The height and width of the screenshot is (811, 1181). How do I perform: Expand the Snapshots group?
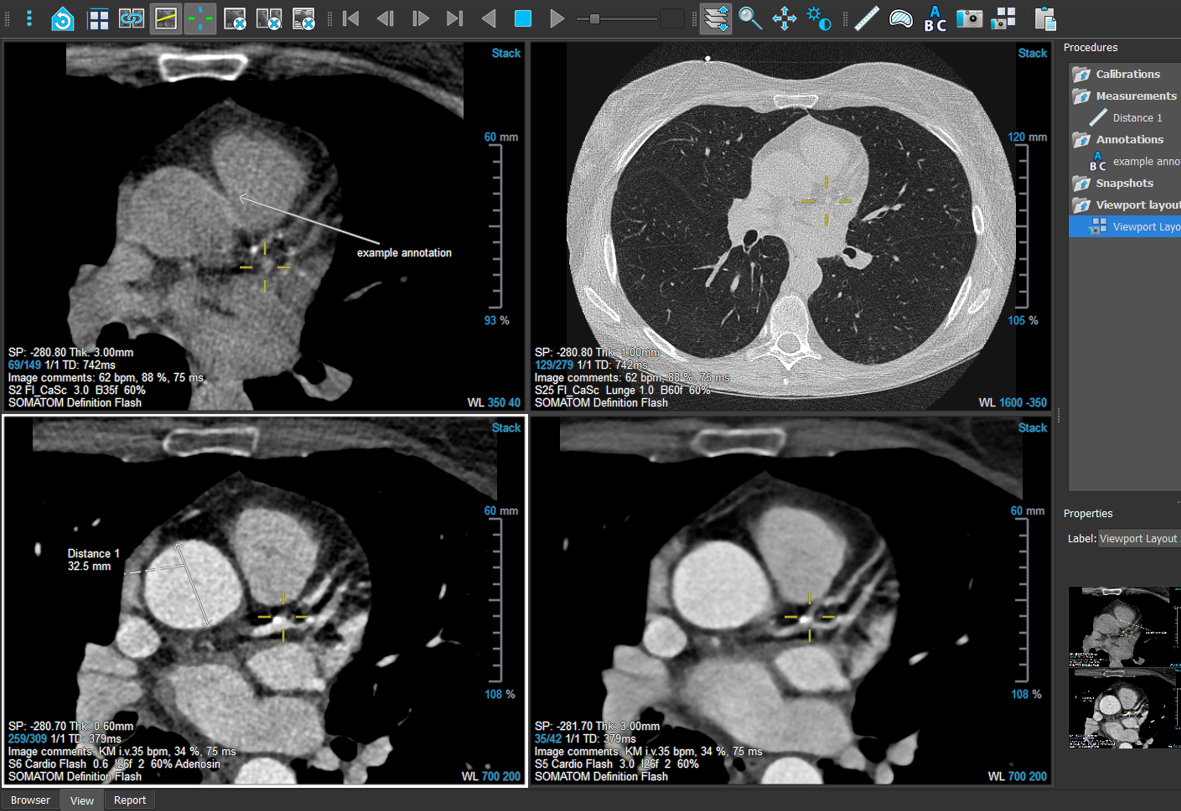[1121, 183]
